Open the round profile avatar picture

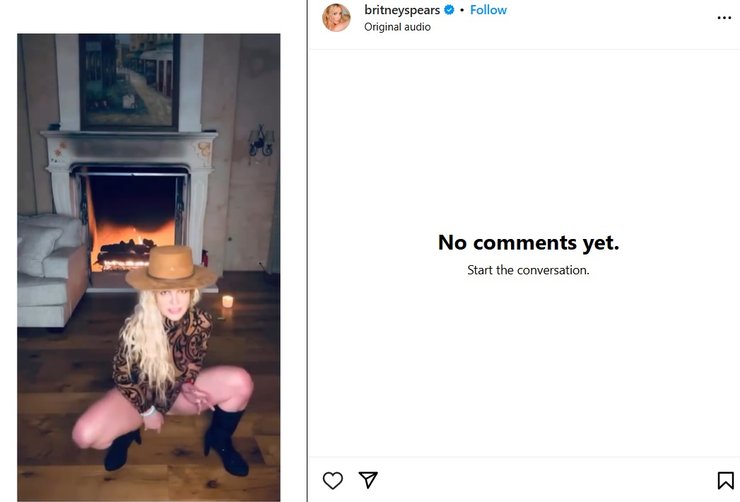point(336,18)
